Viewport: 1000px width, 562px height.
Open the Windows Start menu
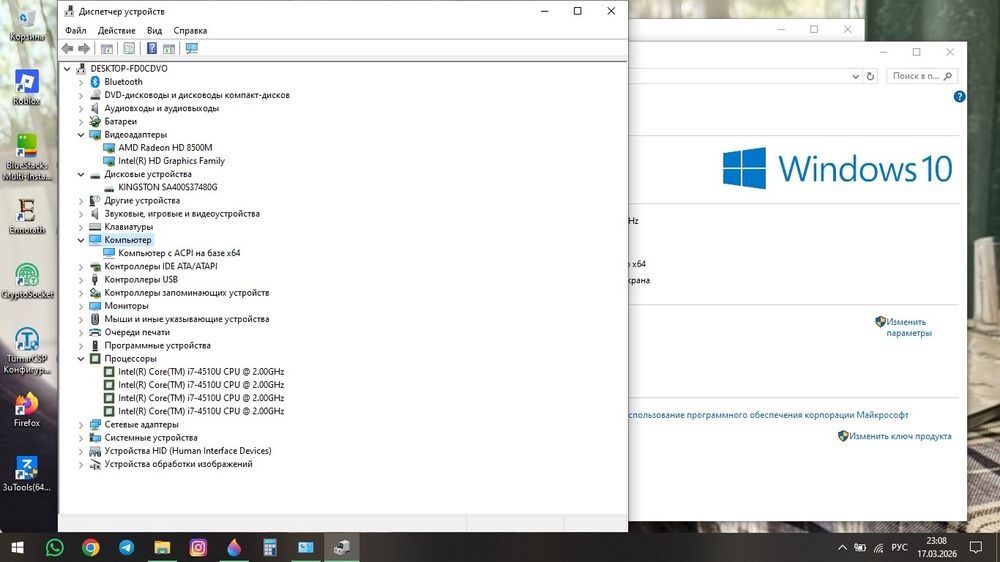(17, 547)
